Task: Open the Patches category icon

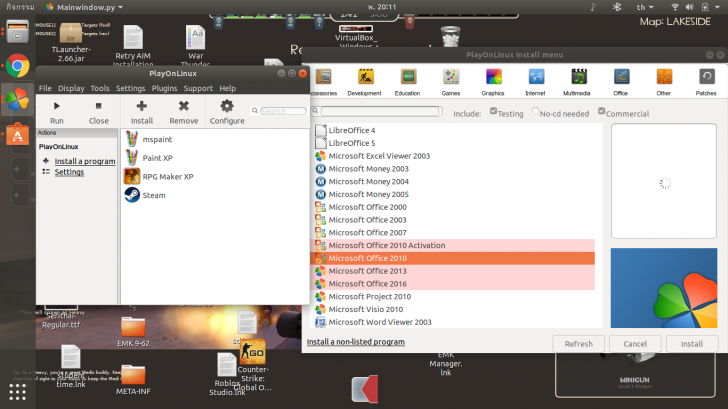Action: (x=706, y=82)
